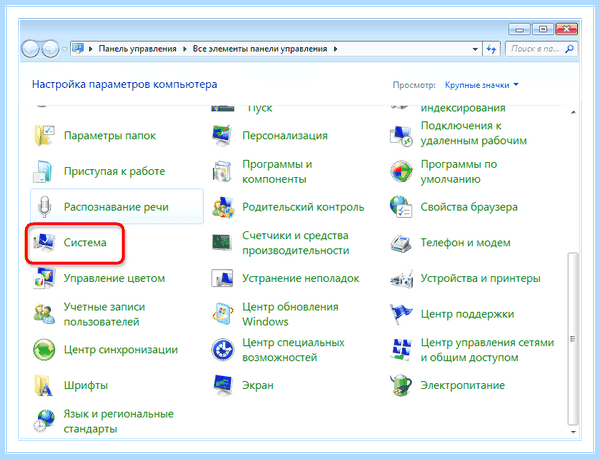This screenshot has width=600, height=459.
Task: Open the Шрифты fonts folder icon
Action: (43, 385)
